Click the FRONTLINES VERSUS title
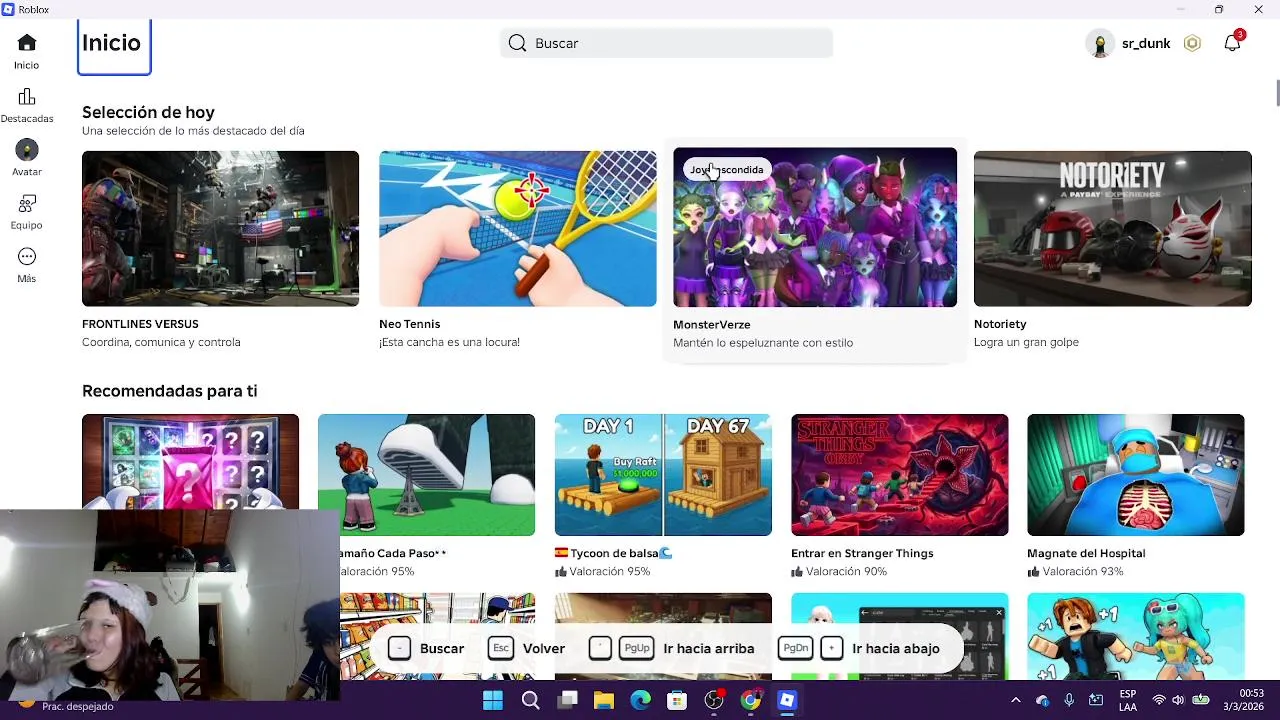 [x=140, y=324]
